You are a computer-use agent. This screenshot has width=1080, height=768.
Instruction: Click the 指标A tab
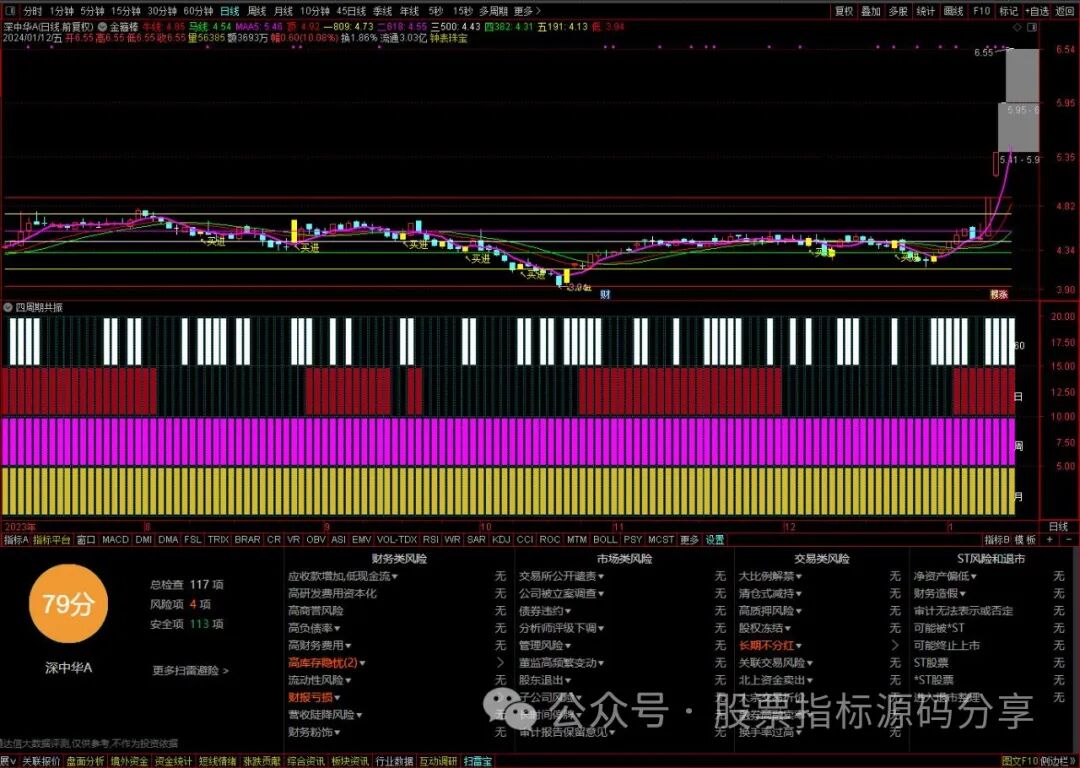[16, 540]
